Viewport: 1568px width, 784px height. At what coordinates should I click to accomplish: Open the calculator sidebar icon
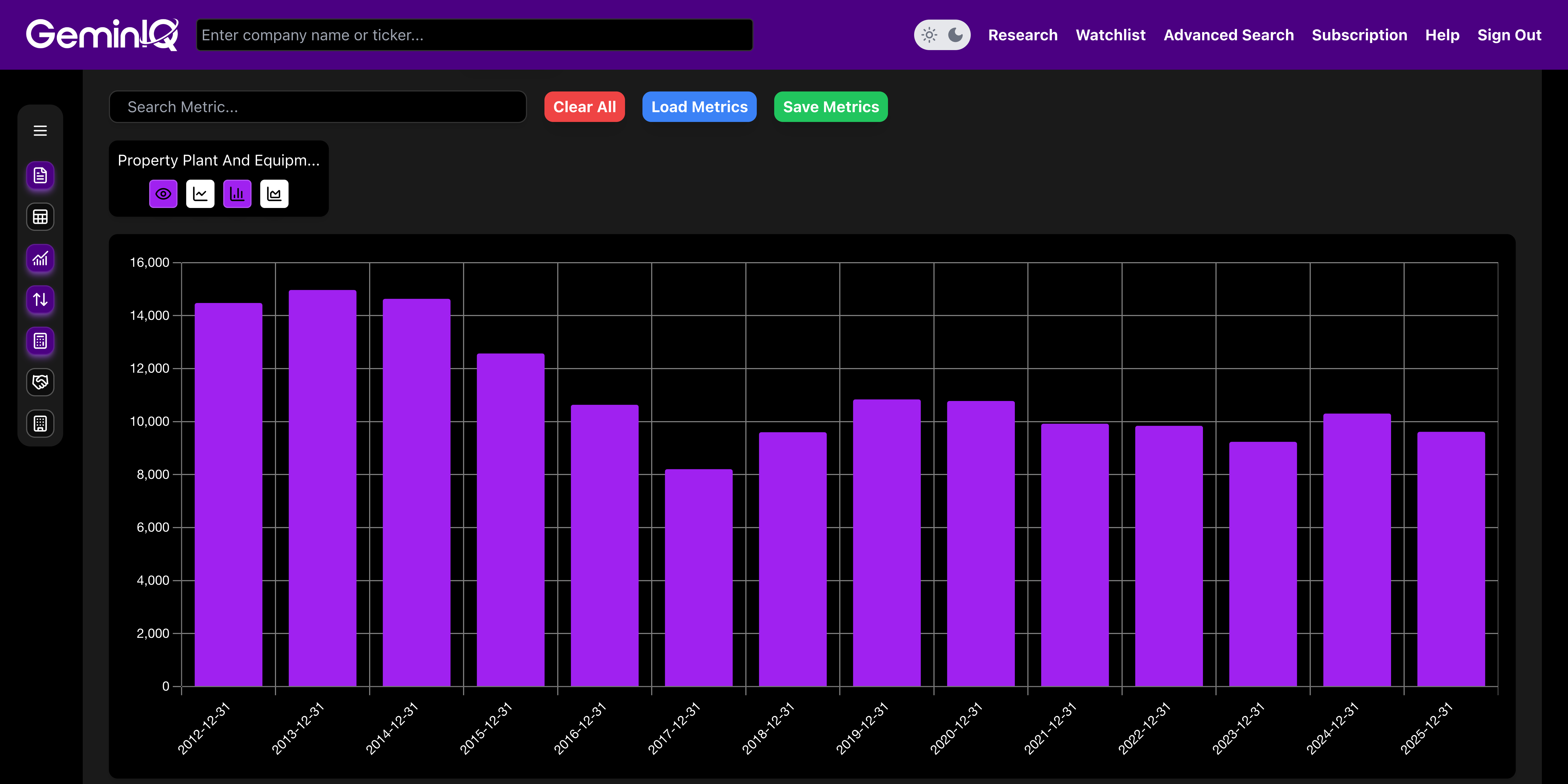[x=40, y=341]
